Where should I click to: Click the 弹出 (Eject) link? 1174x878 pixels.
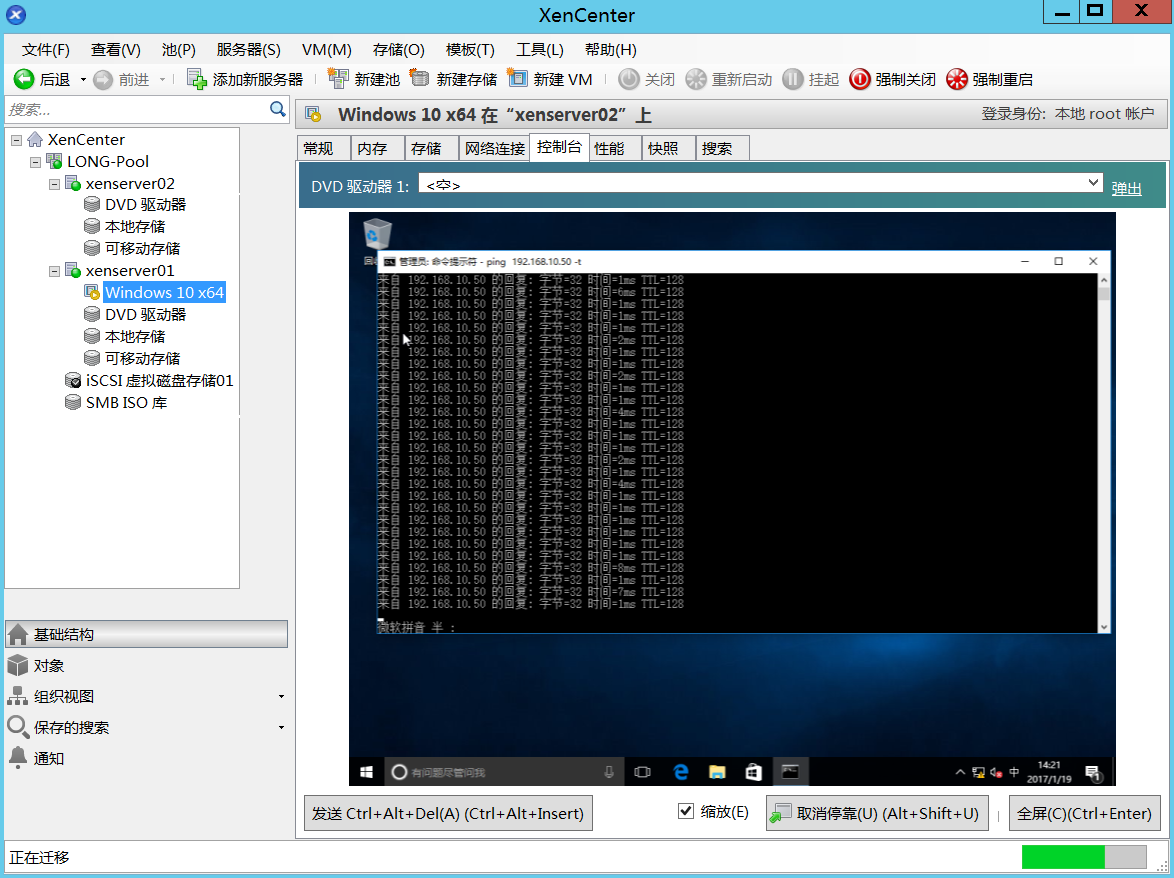point(1126,189)
